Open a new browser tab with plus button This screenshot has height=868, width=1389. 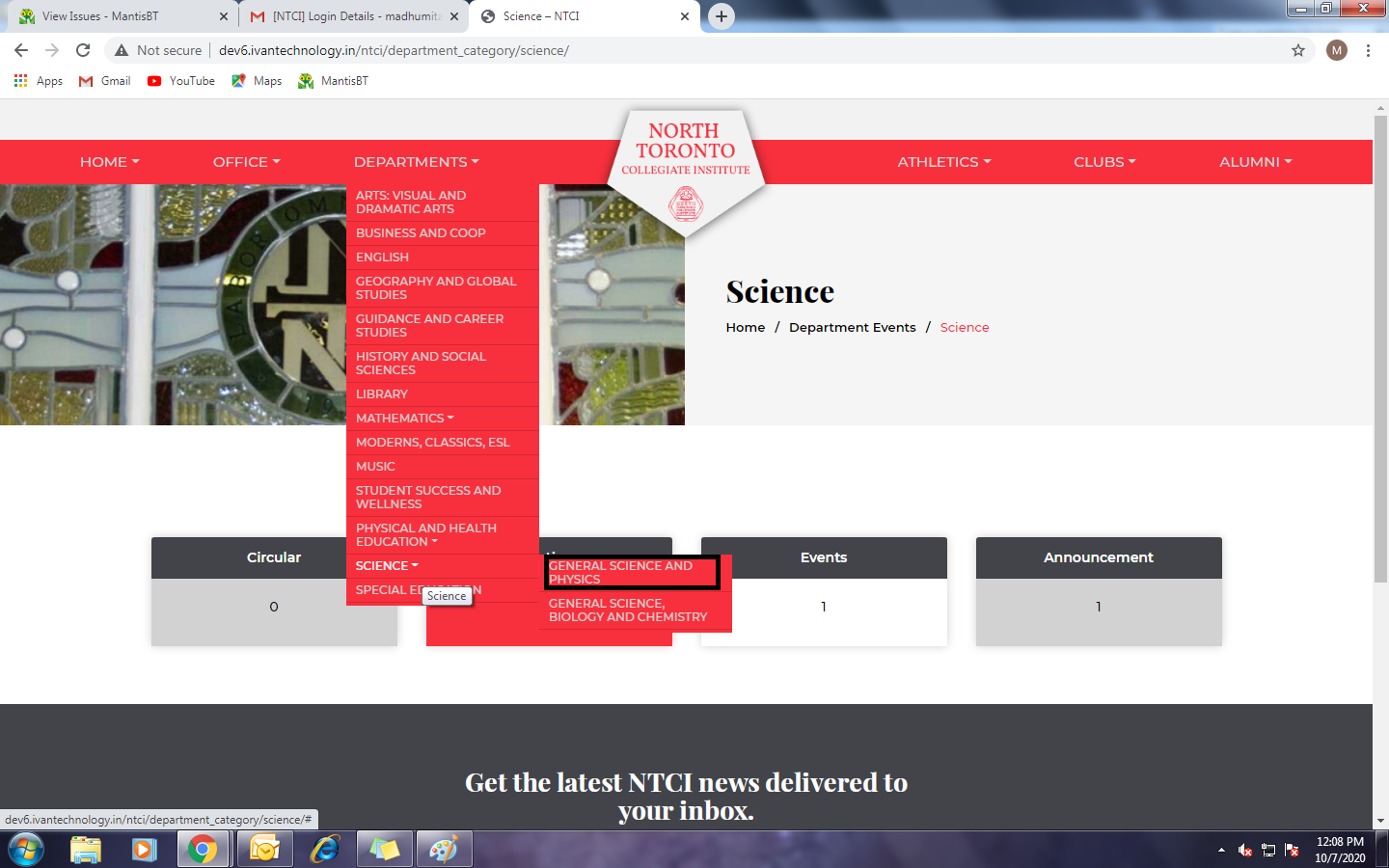pos(721,16)
